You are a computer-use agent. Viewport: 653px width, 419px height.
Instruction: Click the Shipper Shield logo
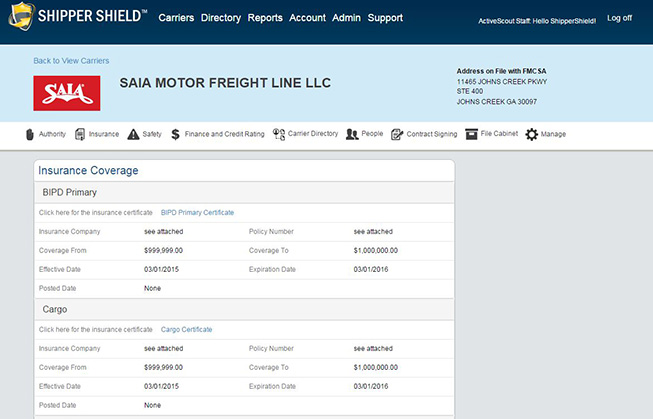coord(76,18)
